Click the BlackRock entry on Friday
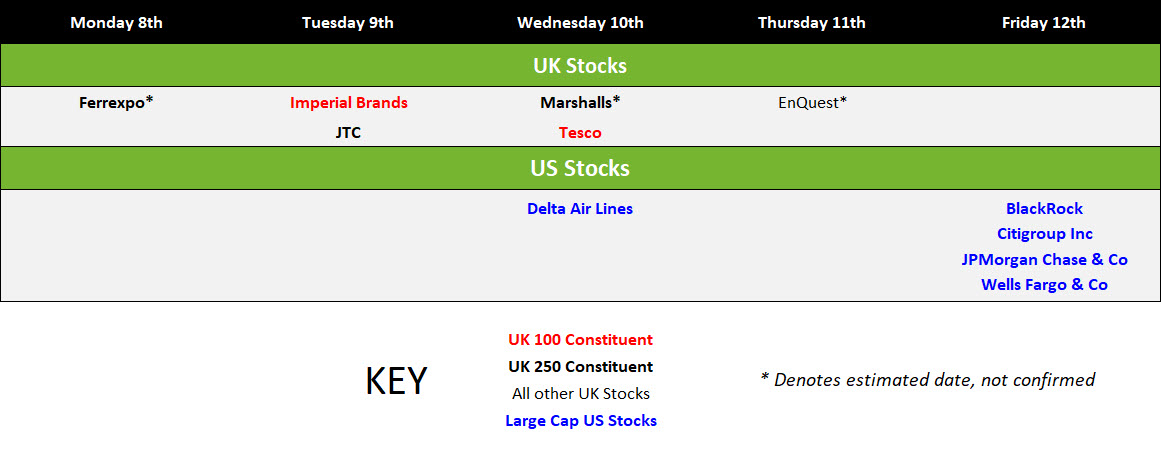 (1044, 209)
